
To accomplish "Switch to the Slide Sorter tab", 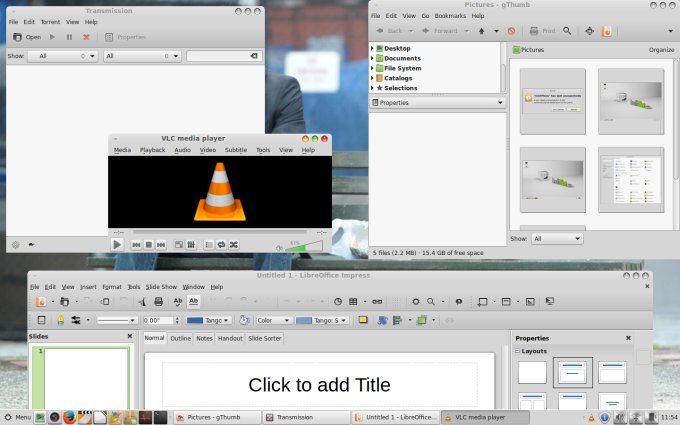I will click(264, 338).
